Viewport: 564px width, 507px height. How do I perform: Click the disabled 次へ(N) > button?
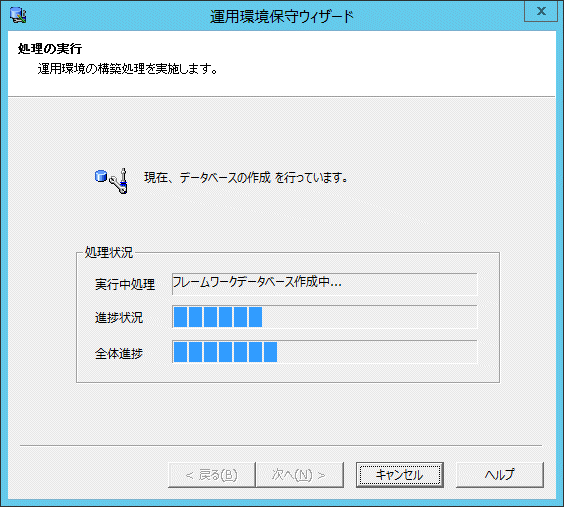299,475
